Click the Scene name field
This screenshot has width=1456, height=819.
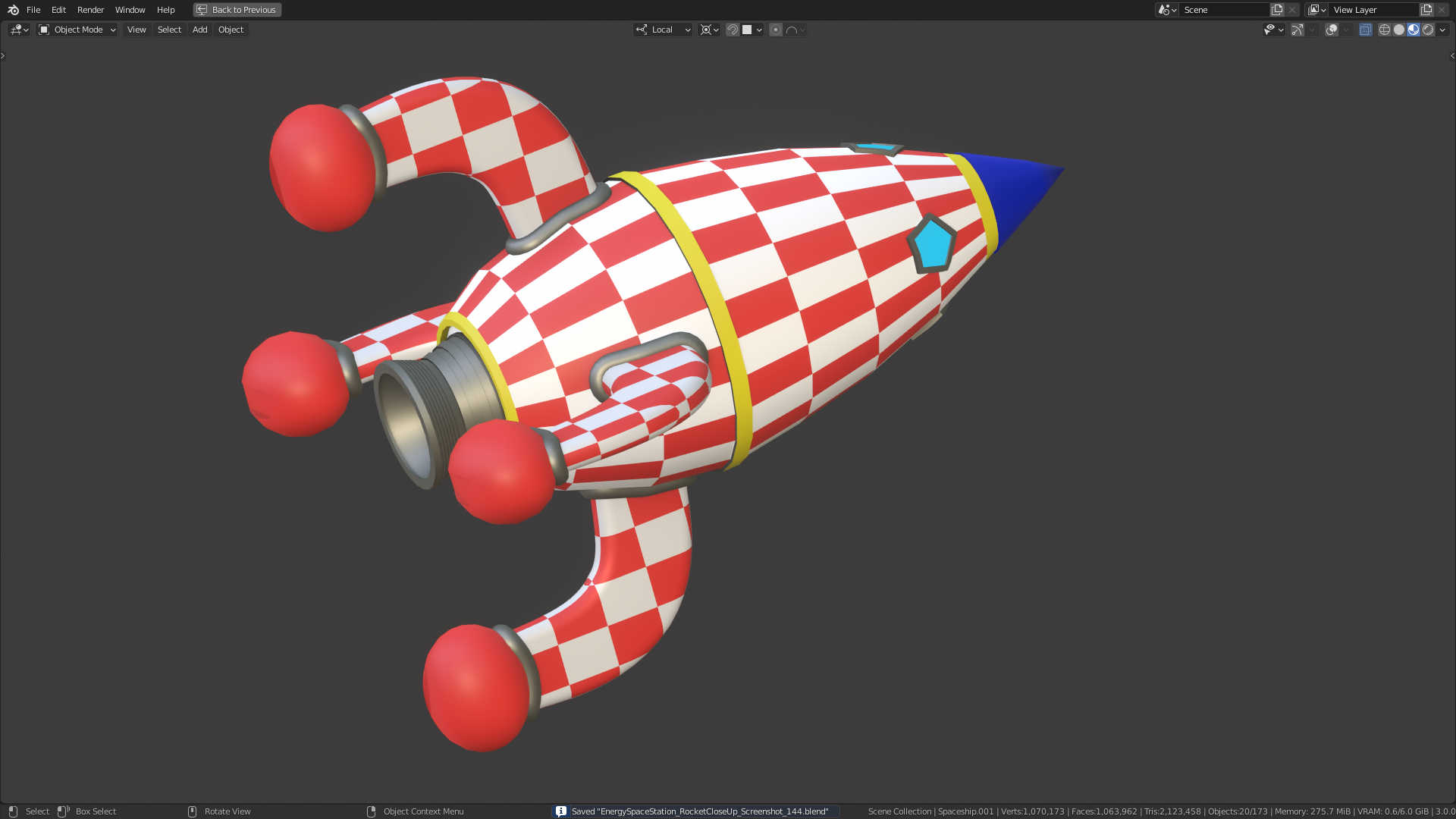pyautogui.click(x=1222, y=10)
